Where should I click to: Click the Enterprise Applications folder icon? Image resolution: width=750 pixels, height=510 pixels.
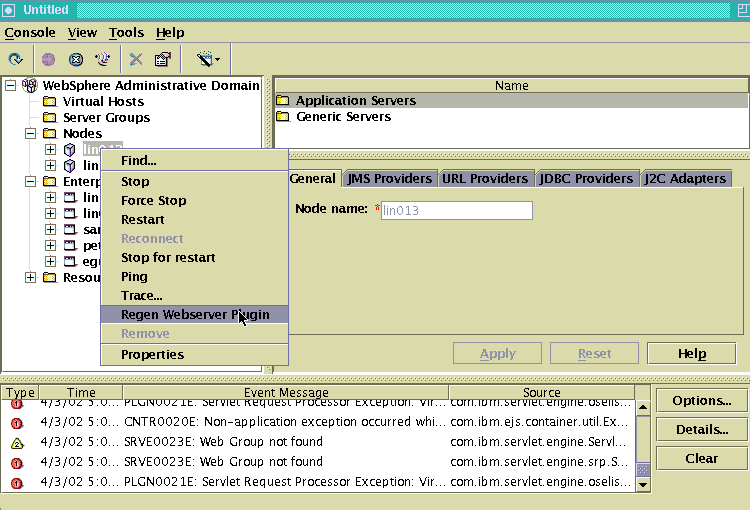[x=49, y=181]
